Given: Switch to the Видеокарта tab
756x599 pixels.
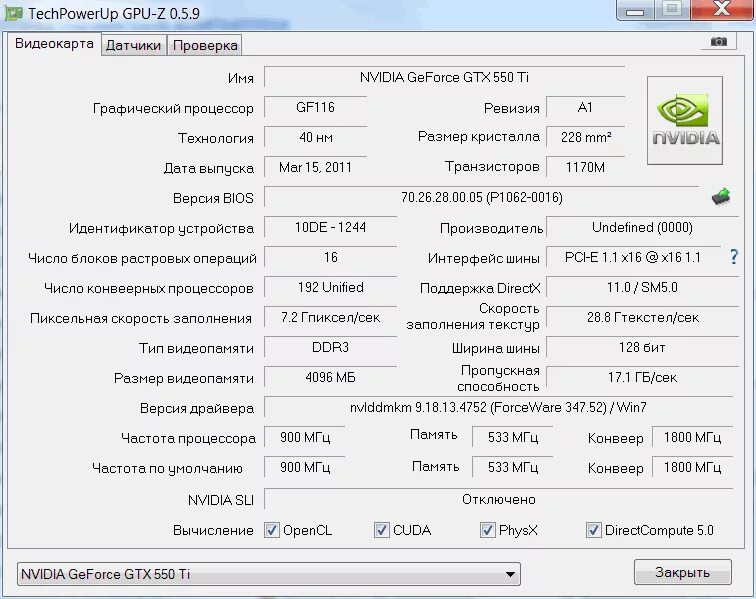Looking at the screenshot, I should pyautogui.click(x=54, y=44).
